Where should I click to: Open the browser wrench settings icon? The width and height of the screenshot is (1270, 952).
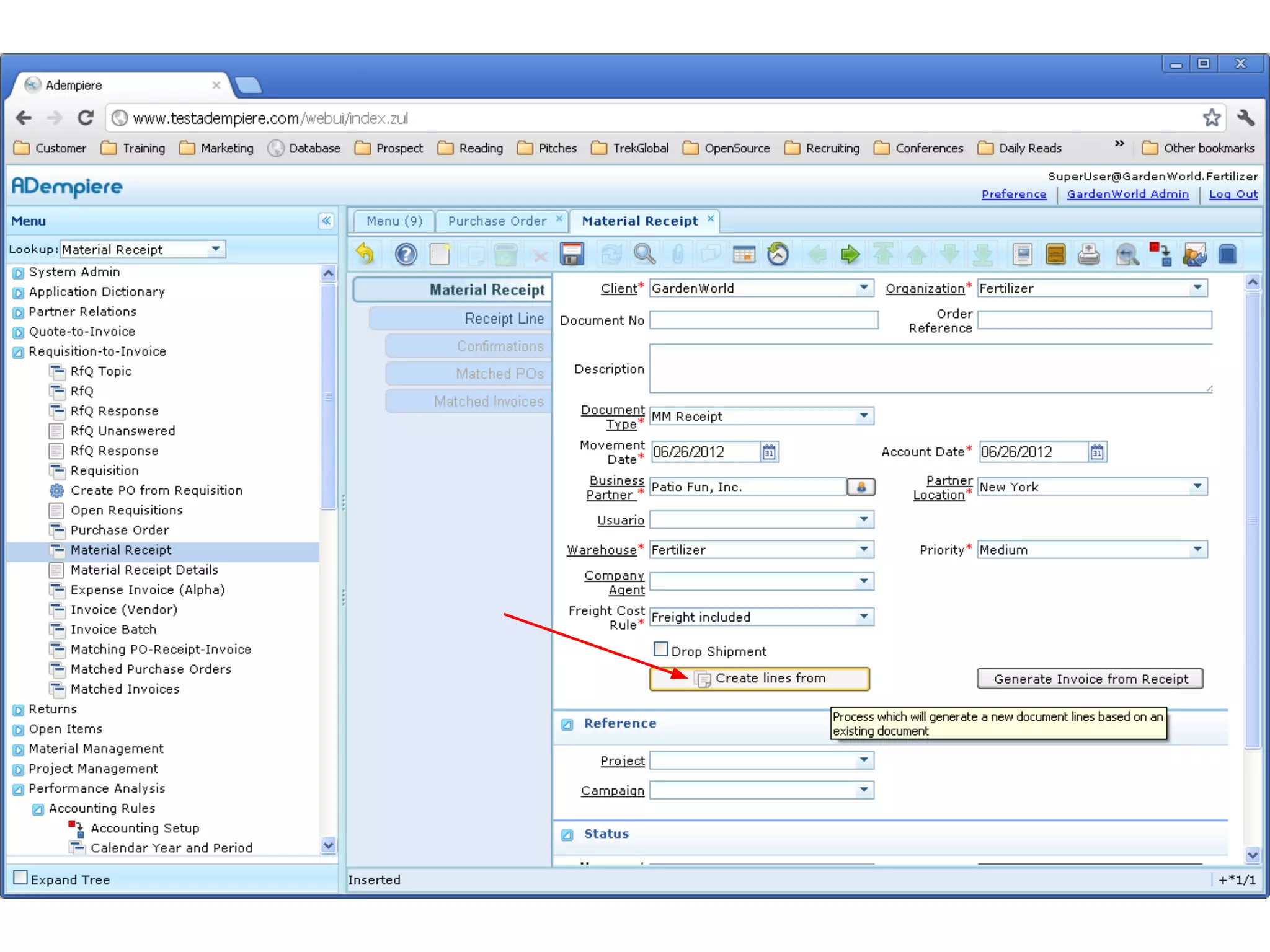click(1246, 118)
